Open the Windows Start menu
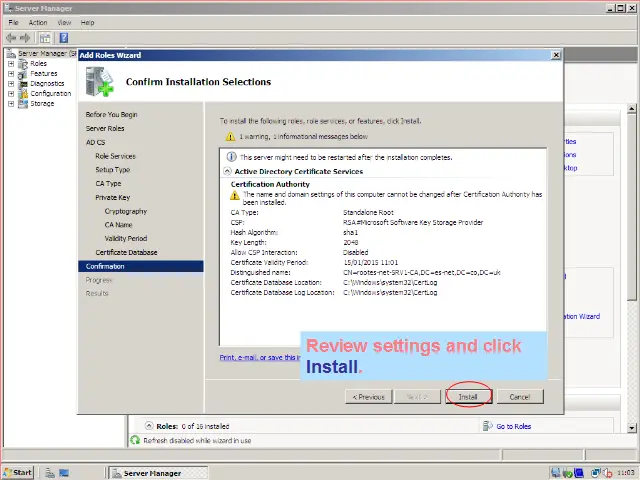This screenshot has height=480, width=640. coord(18,473)
